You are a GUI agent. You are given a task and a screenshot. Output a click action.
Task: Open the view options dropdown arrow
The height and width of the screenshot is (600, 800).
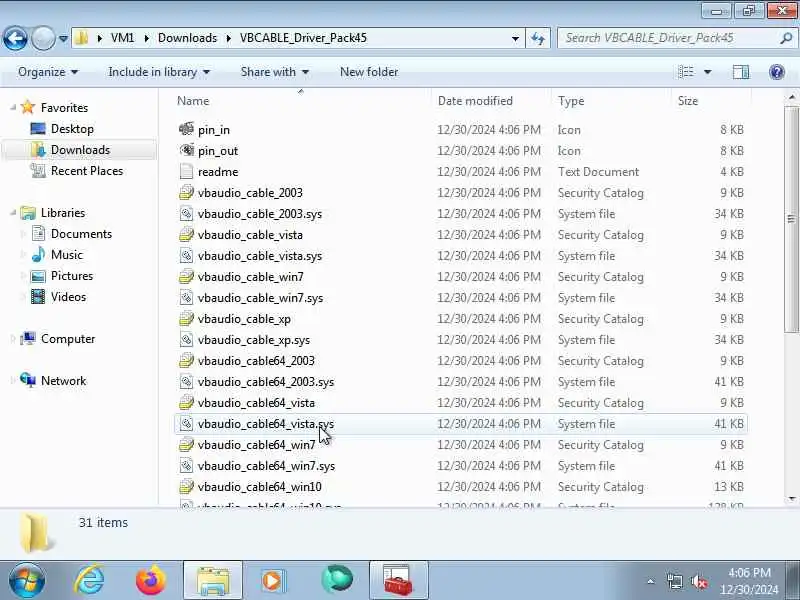(708, 72)
